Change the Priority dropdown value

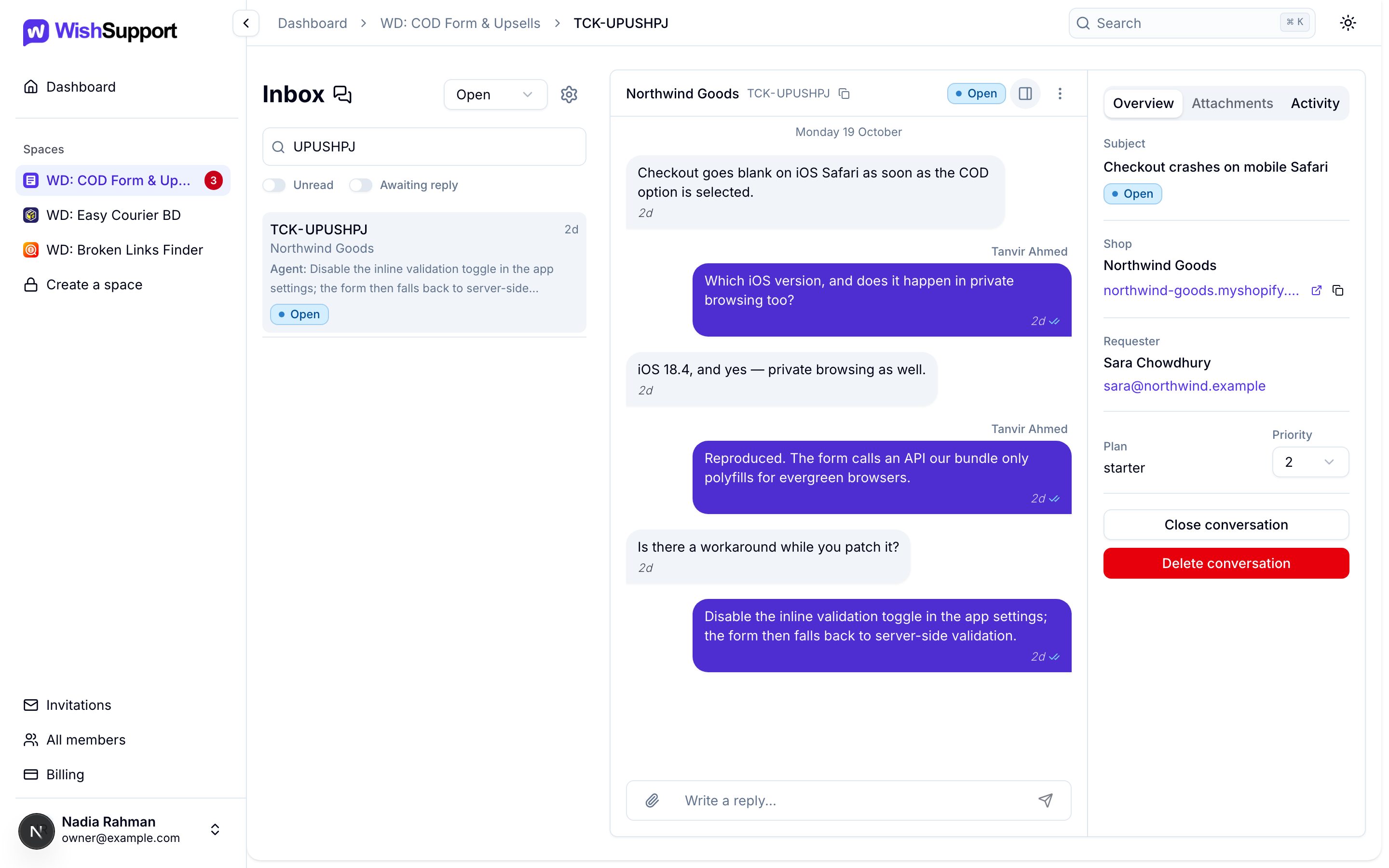1310,462
